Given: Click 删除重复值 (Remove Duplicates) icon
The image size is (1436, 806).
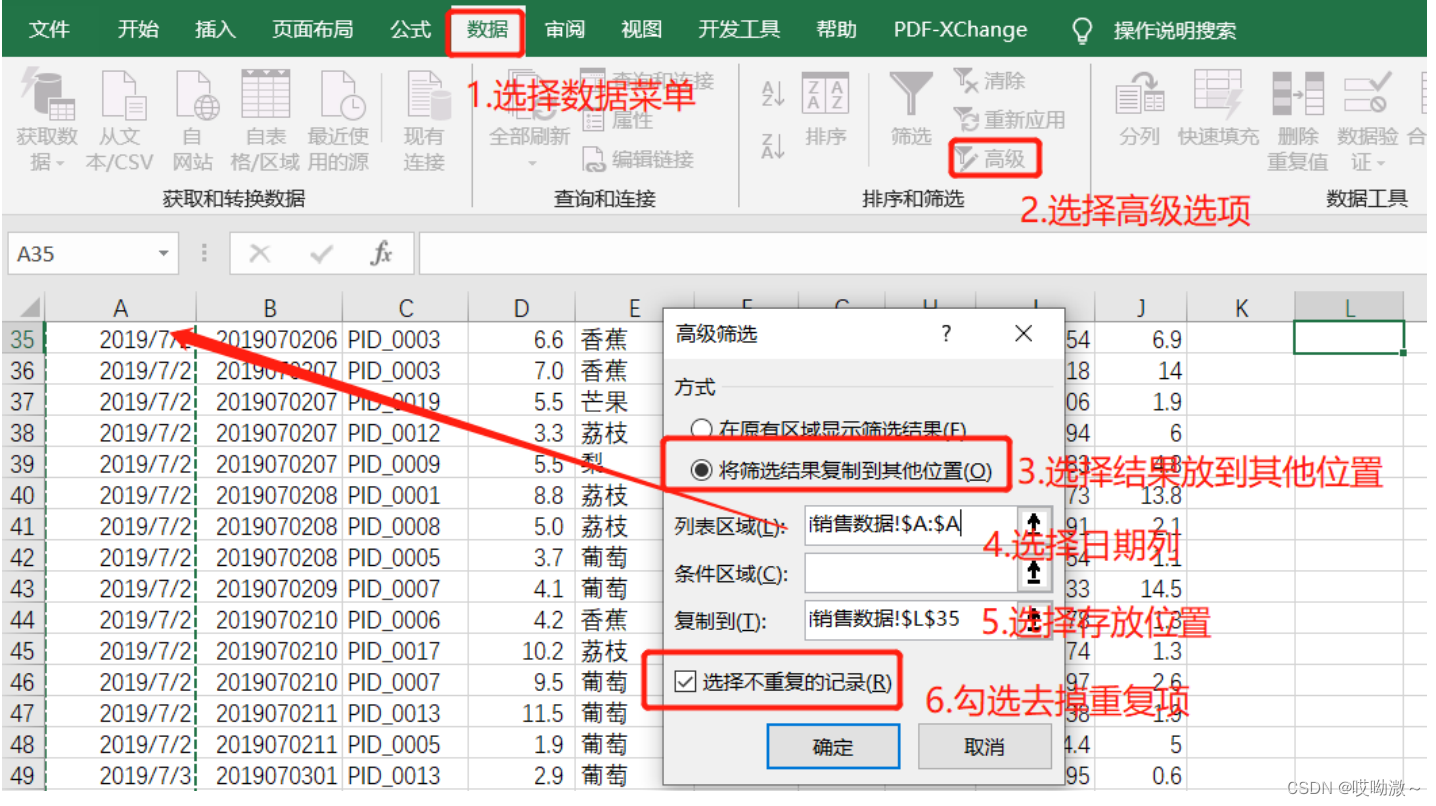Looking at the screenshot, I should [x=1298, y=95].
